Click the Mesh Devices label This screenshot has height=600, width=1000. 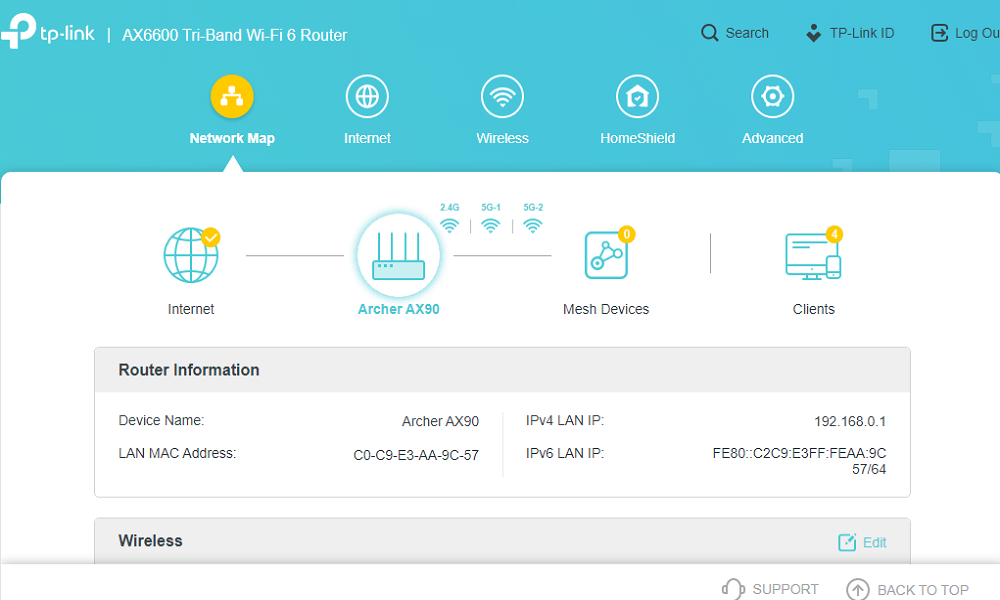pos(606,309)
